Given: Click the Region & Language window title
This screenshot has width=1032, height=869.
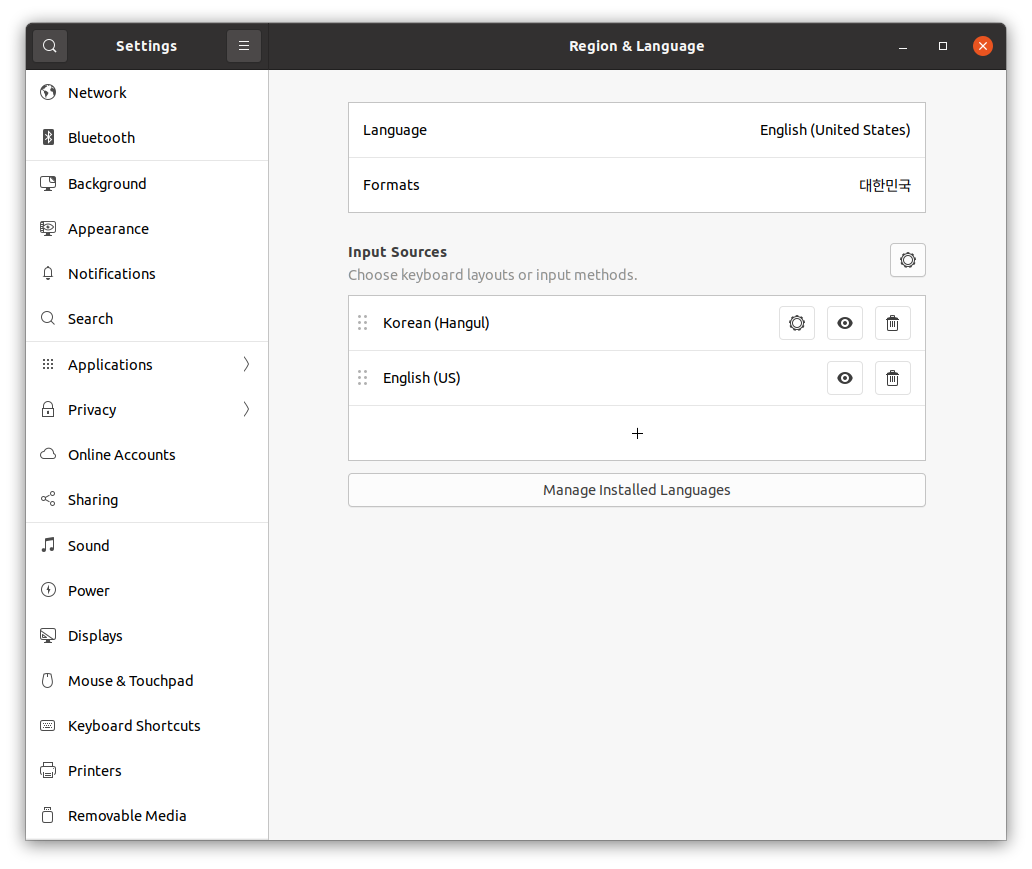Looking at the screenshot, I should 636,46.
